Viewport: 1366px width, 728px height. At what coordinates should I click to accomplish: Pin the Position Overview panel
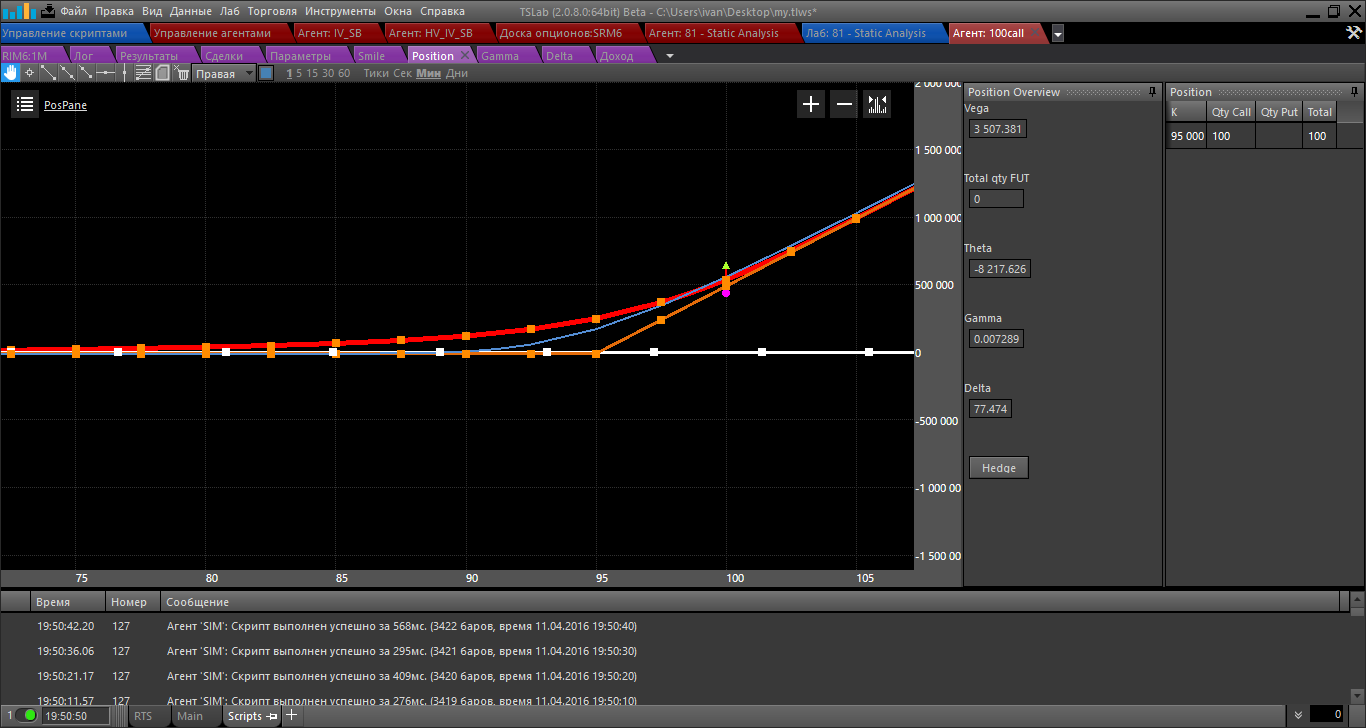(x=1153, y=92)
